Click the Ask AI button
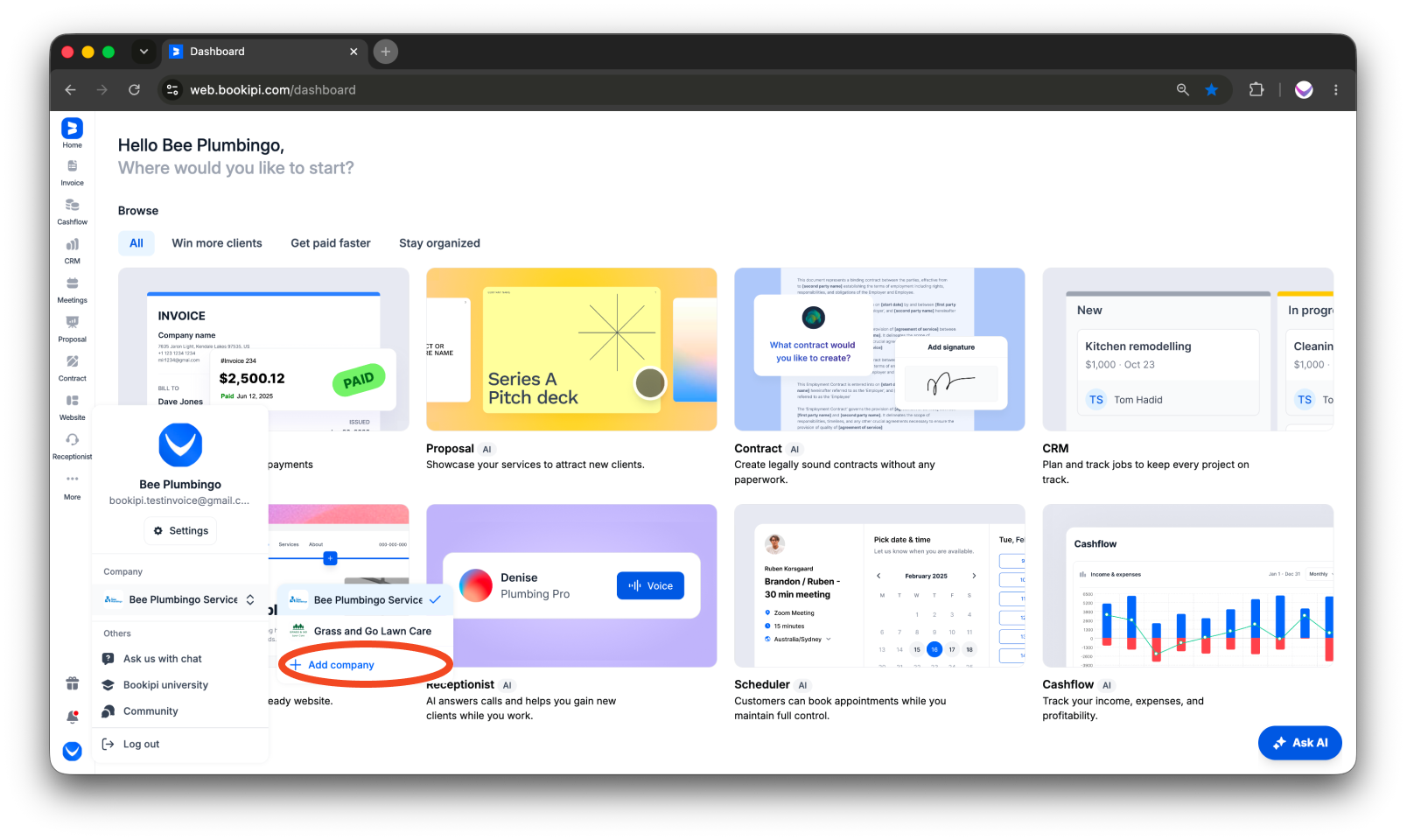Image resolution: width=1407 pixels, height=840 pixels. pos(1300,743)
